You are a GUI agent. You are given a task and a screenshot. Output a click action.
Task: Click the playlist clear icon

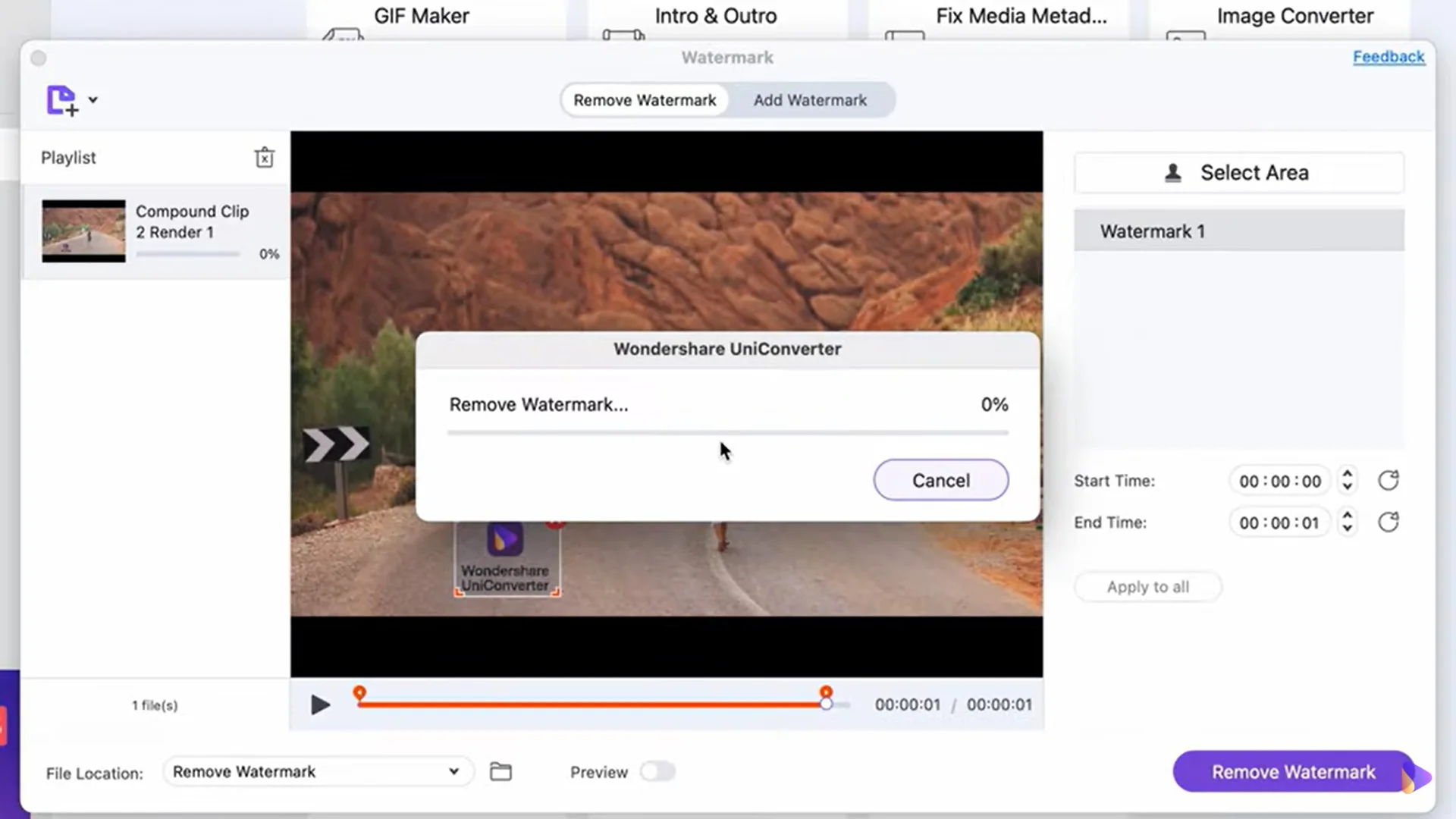point(264,157)
